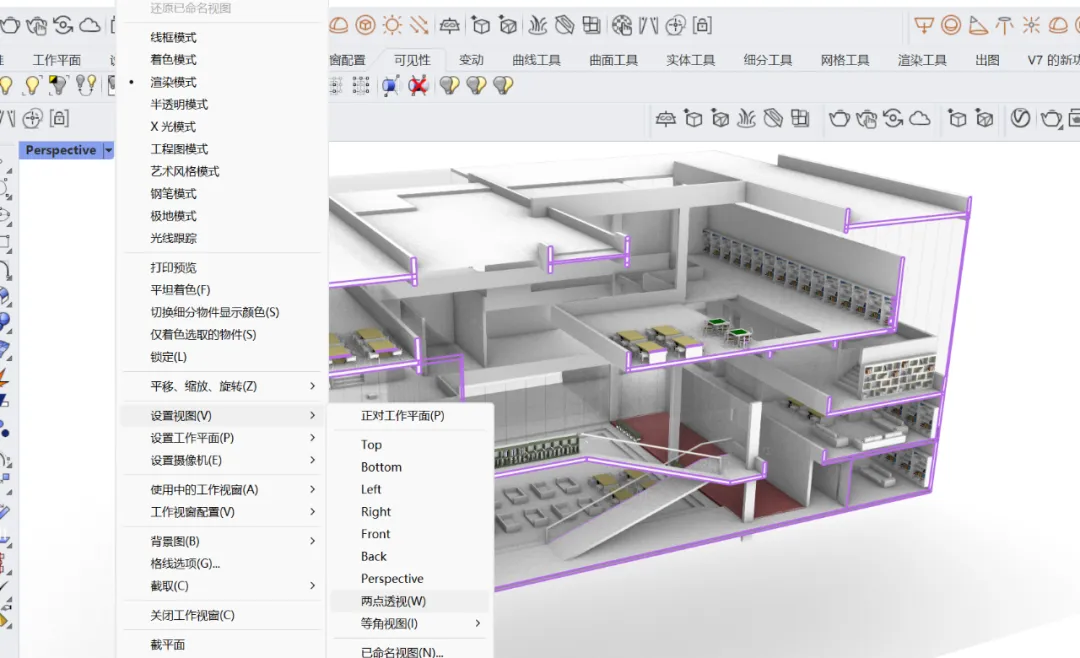The image size is (1080, 658).
Task: Click the first yellow light bulb after the red X
Action: [x=449, y=85]
